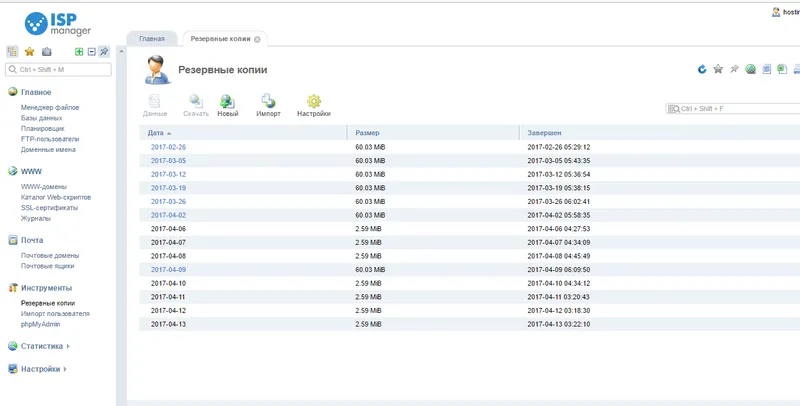Open backup dated 2017-04-02
The height and width of the screenshot is (406, 800).
[168, 215]
